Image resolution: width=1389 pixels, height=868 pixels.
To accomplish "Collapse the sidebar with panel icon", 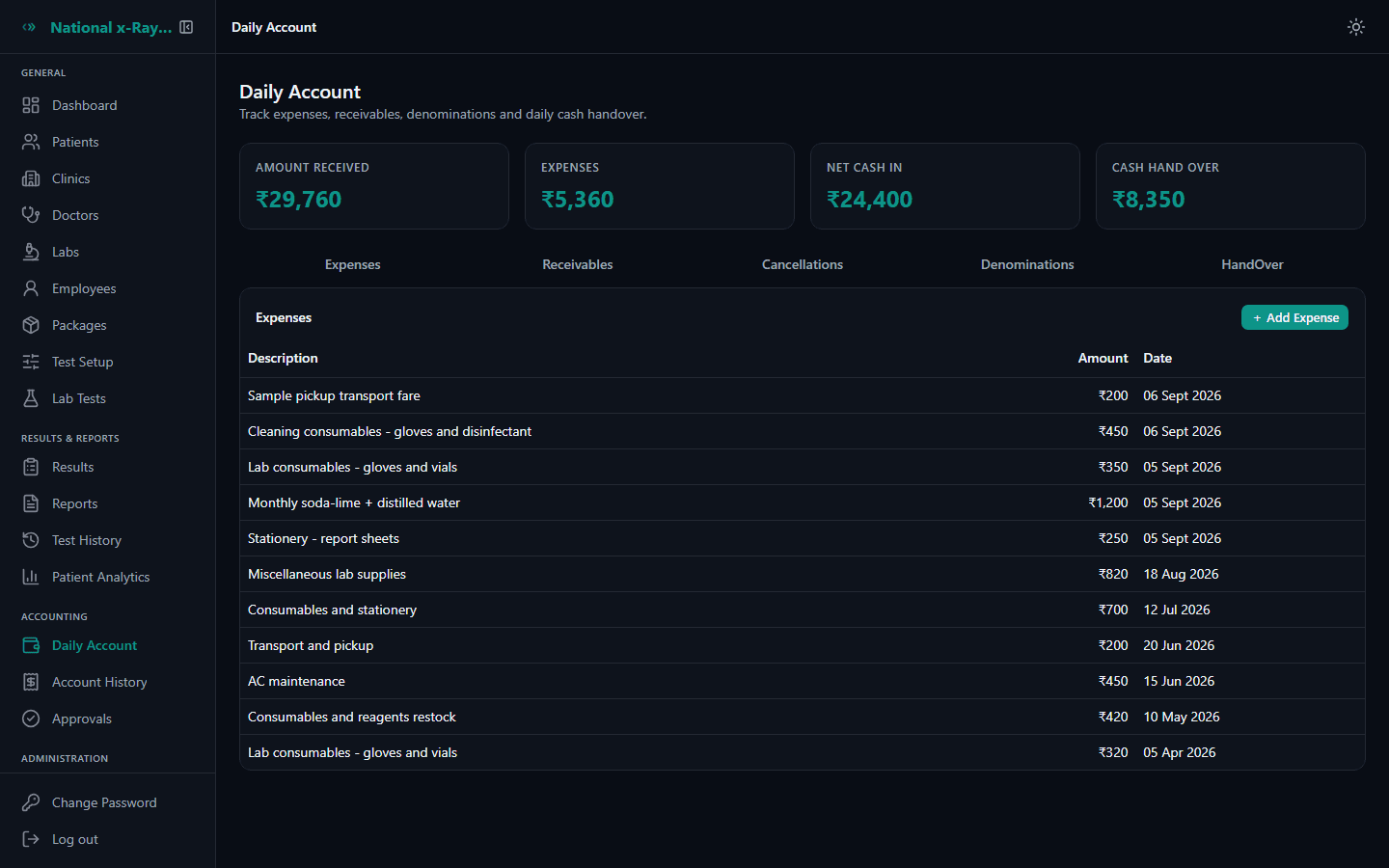I will tap(186, 27).
